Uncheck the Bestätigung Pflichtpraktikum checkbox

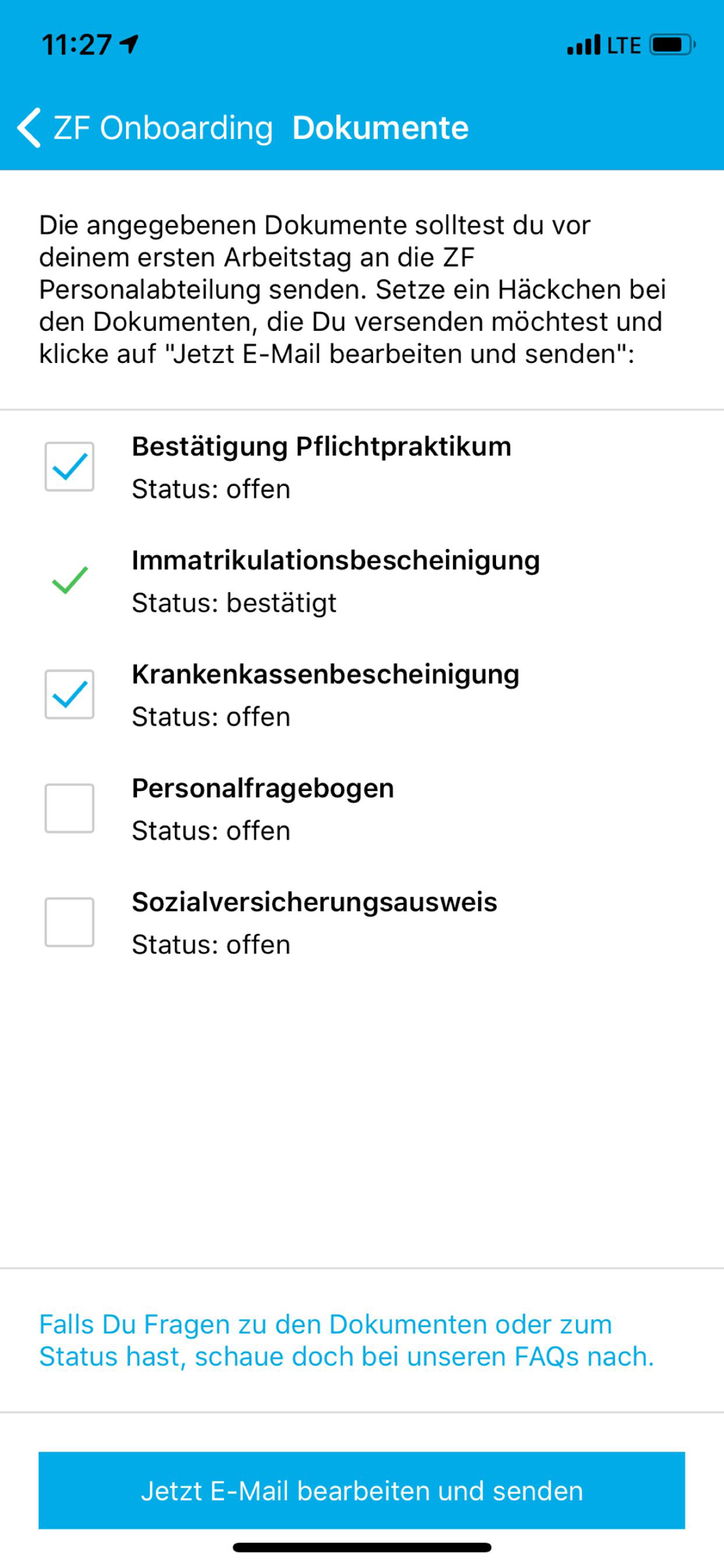(70, 466)
